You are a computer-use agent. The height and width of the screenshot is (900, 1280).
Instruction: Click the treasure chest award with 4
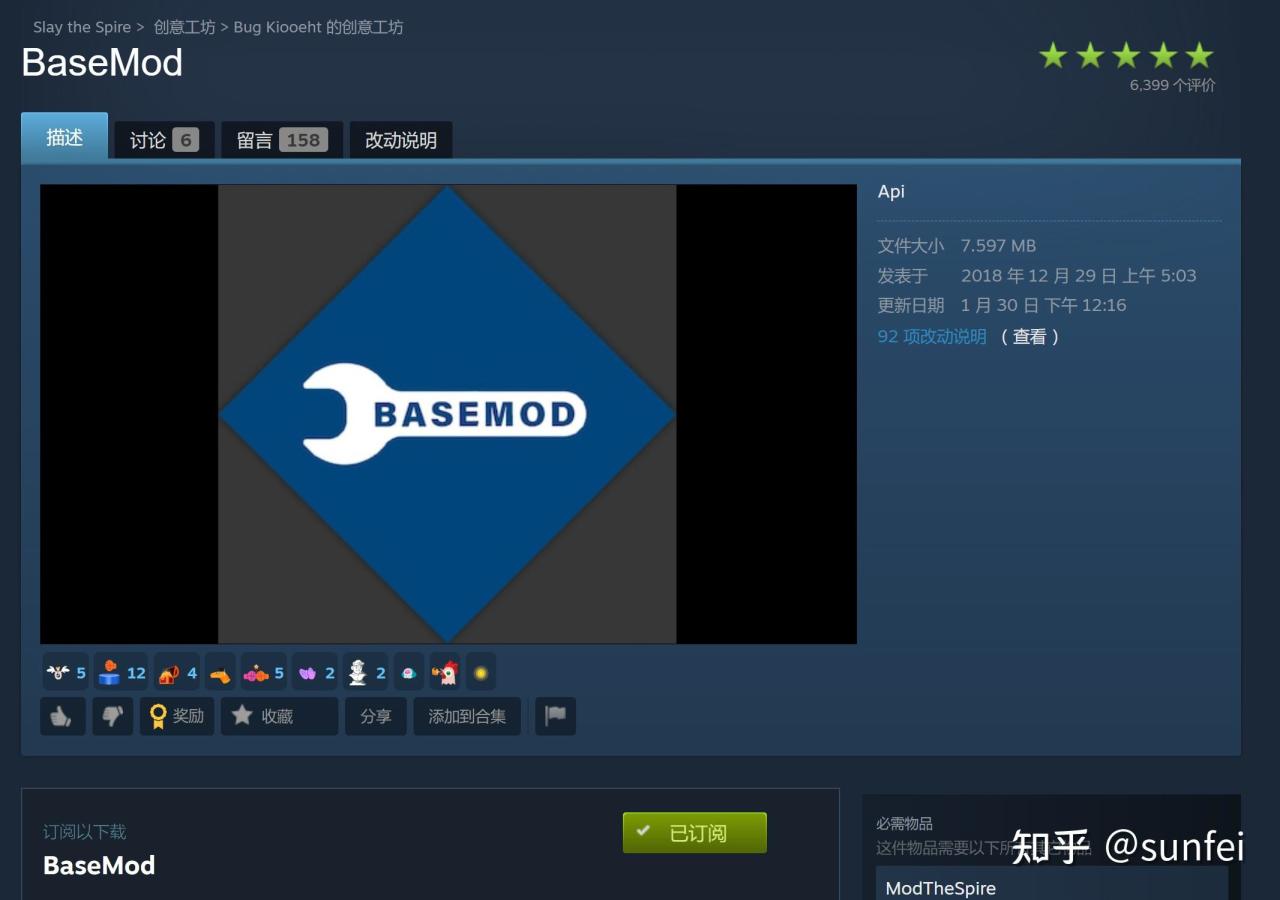click(178, 673)
